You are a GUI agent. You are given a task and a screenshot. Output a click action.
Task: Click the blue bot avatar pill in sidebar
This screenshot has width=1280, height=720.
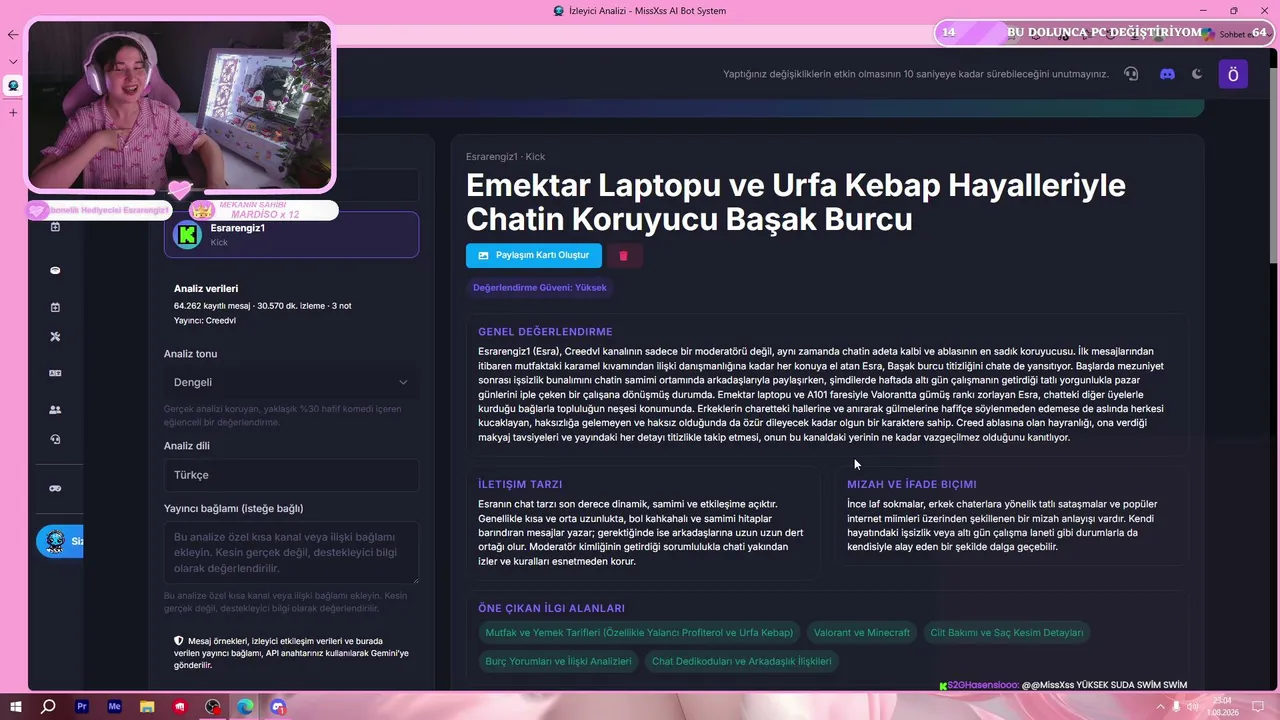point(60,541)
